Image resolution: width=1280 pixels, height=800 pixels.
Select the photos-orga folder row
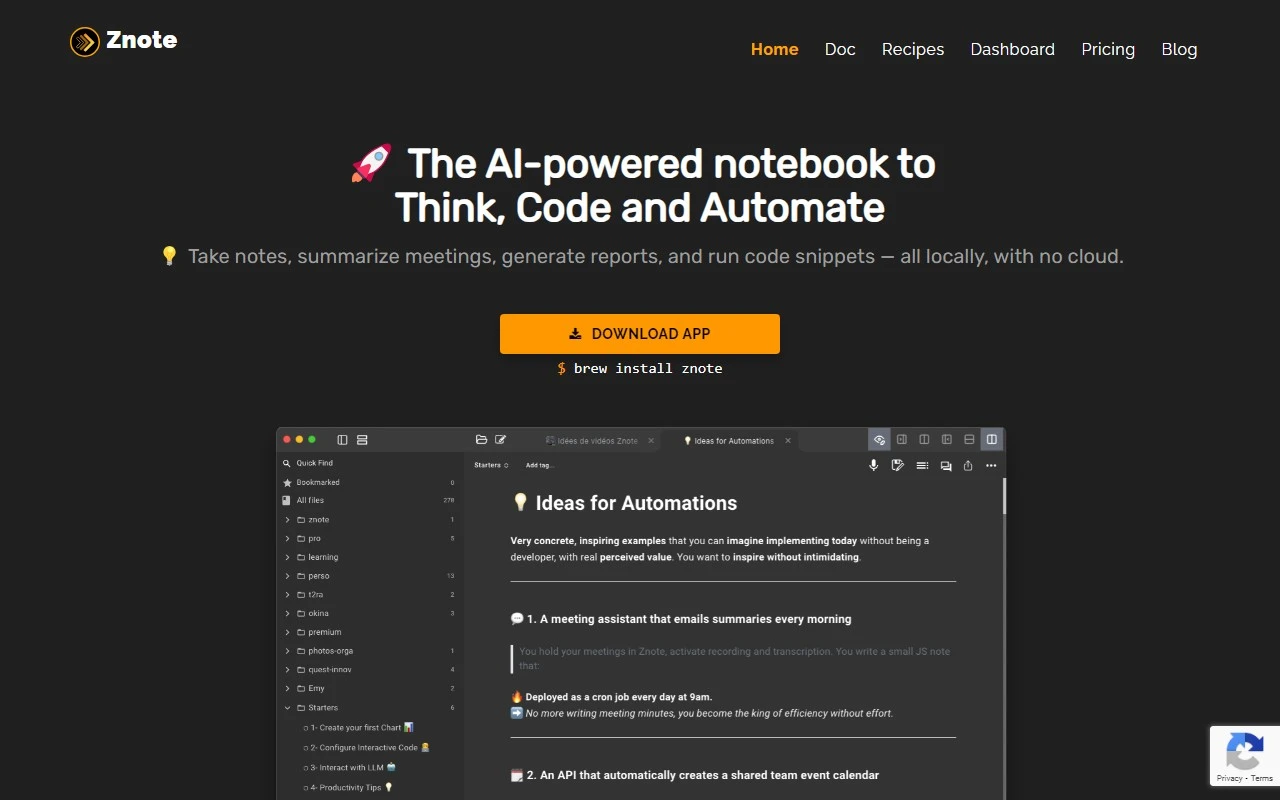(368, 651)
